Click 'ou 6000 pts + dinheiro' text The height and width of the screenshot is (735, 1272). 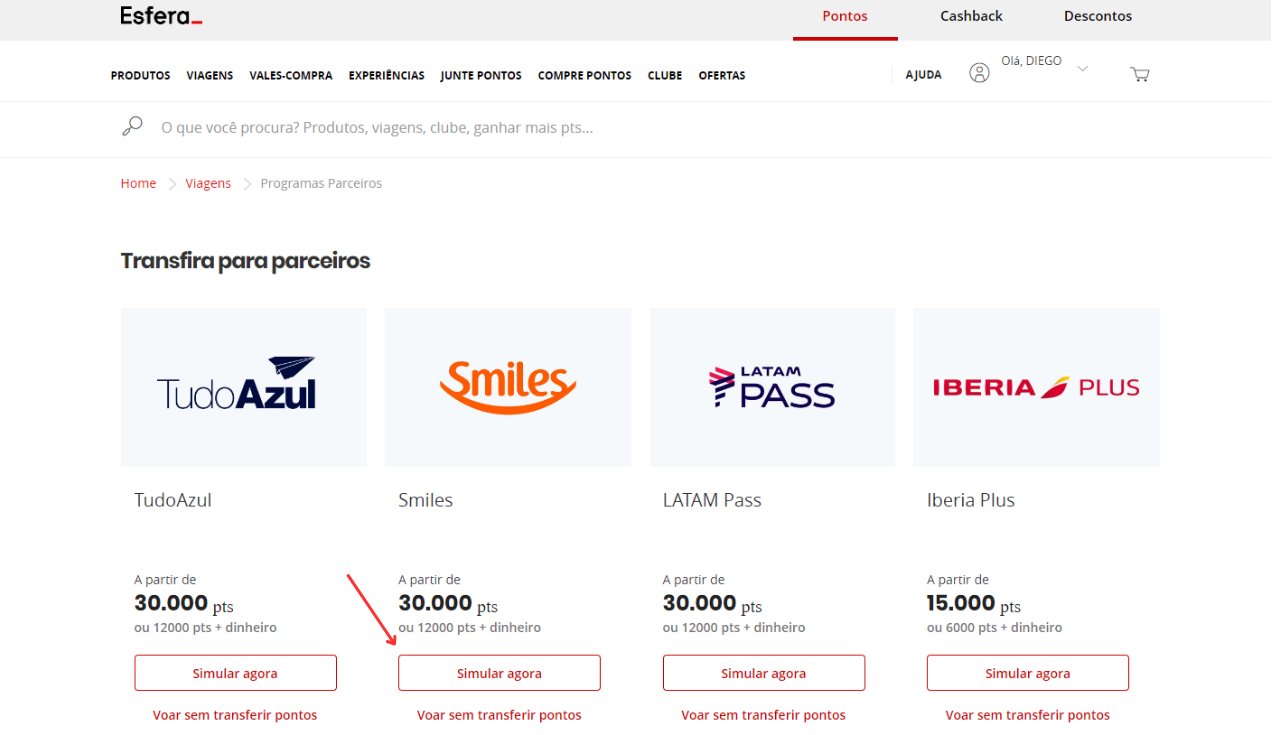coord(994,628)
